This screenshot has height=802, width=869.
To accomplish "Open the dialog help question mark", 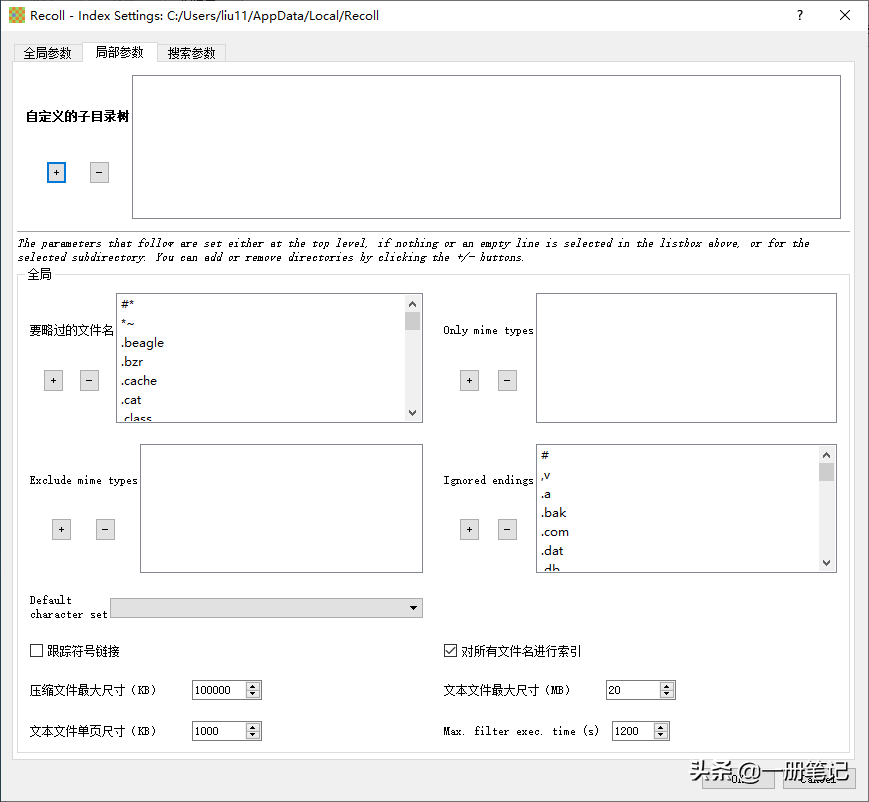I will (800, 16).
